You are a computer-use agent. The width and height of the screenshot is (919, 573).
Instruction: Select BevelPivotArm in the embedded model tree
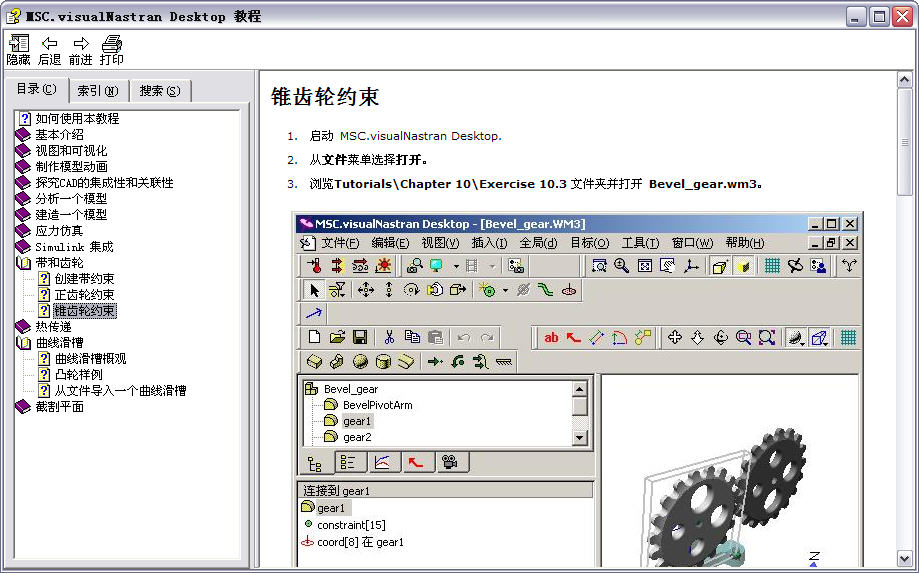[x=377, y=405]
